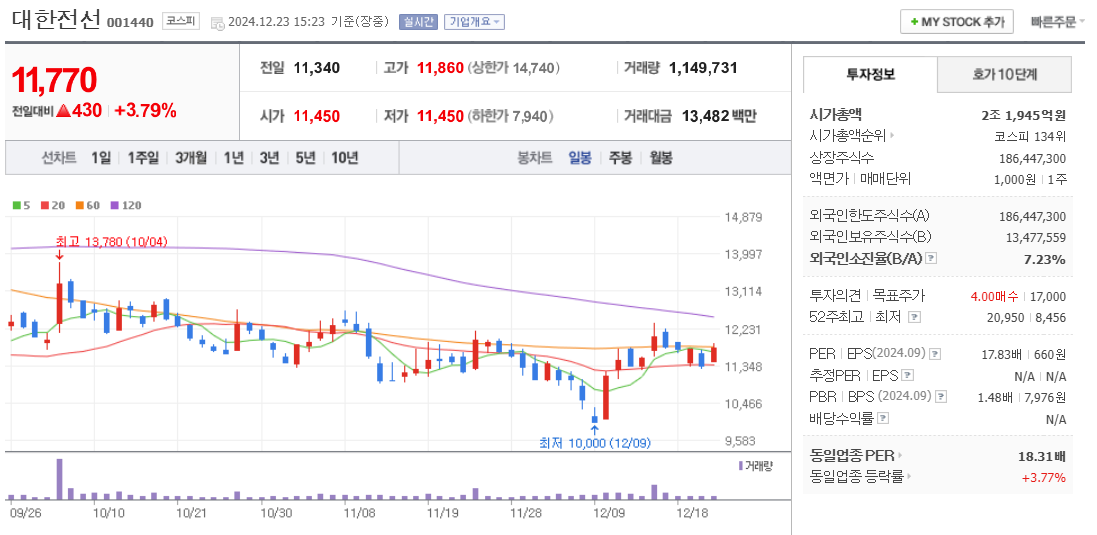Click the 봉차트 label
This screenshot has width=1097, height=535.
[535, 158]
